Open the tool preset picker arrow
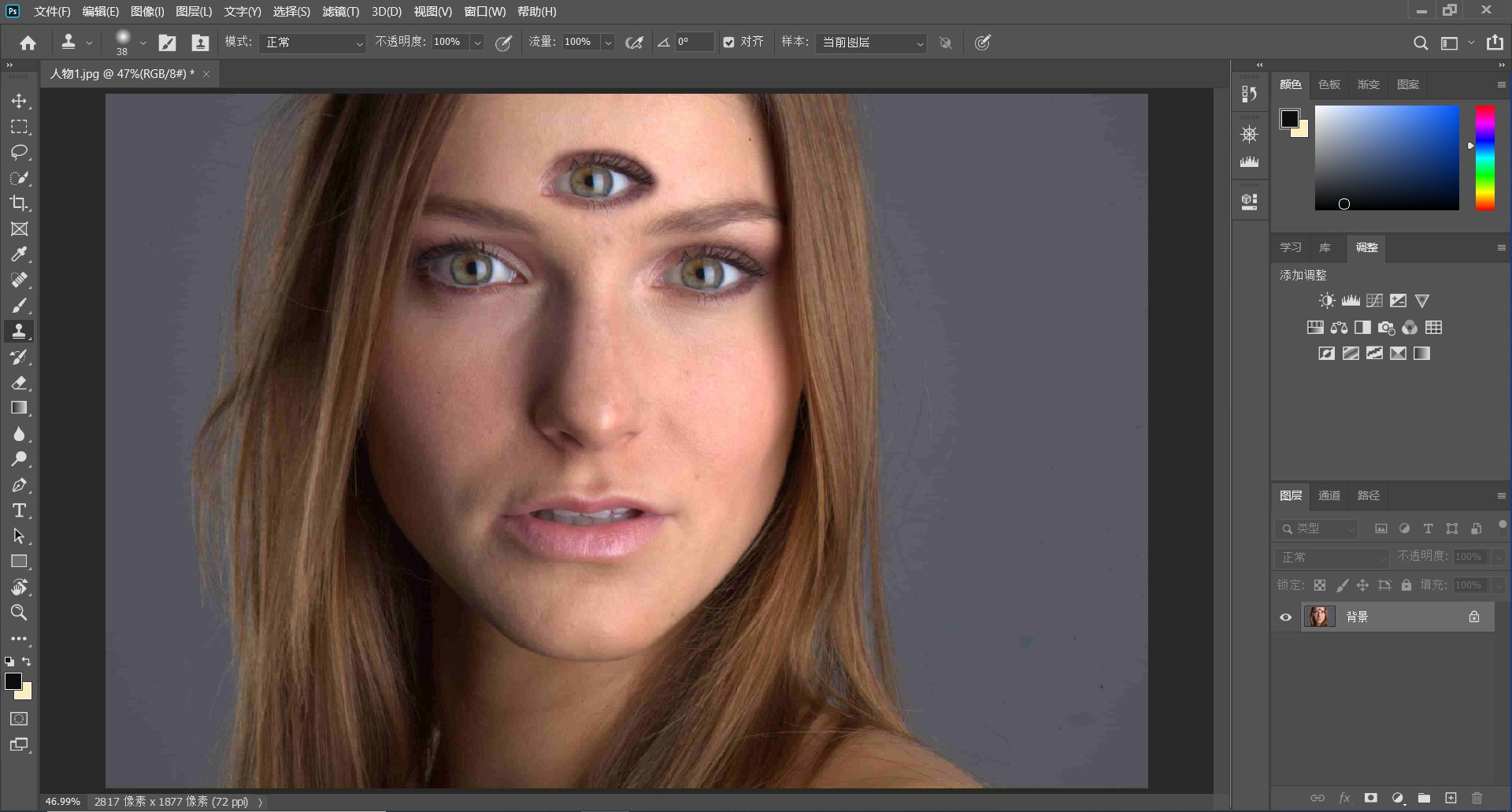This screenshot has width=1512, height=812. click(89, 43)
